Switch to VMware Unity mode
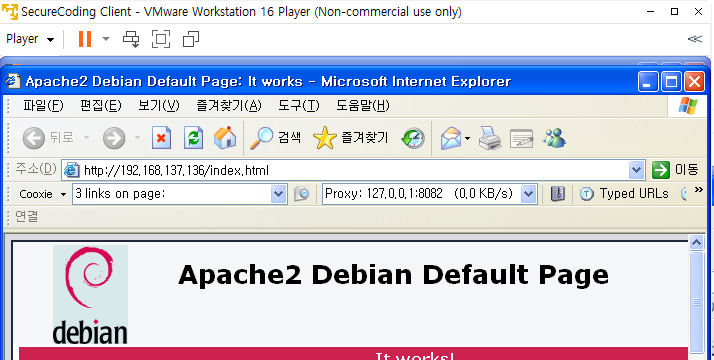Viewport: 714px width, 360px height. click(191, 39)
